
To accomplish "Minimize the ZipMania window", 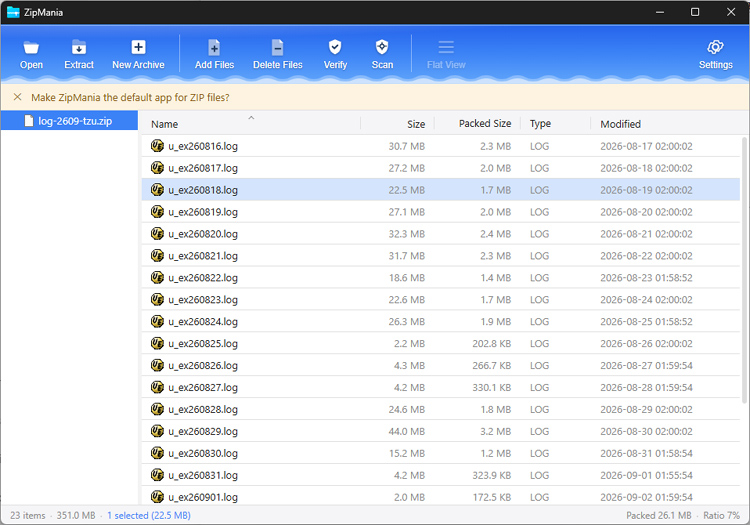I will coord(660,12).
